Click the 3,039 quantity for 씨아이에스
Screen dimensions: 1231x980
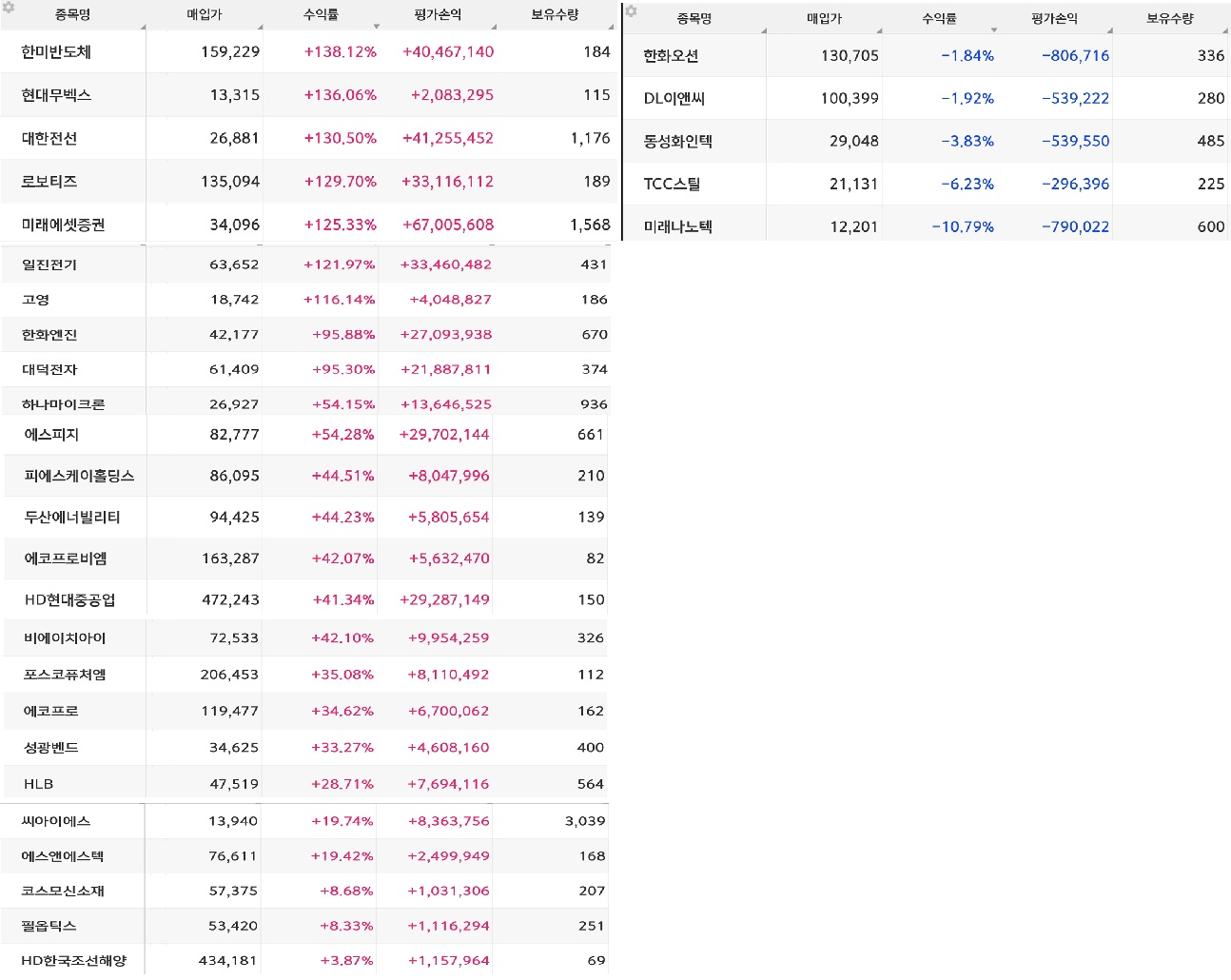[x=585, y=821]
